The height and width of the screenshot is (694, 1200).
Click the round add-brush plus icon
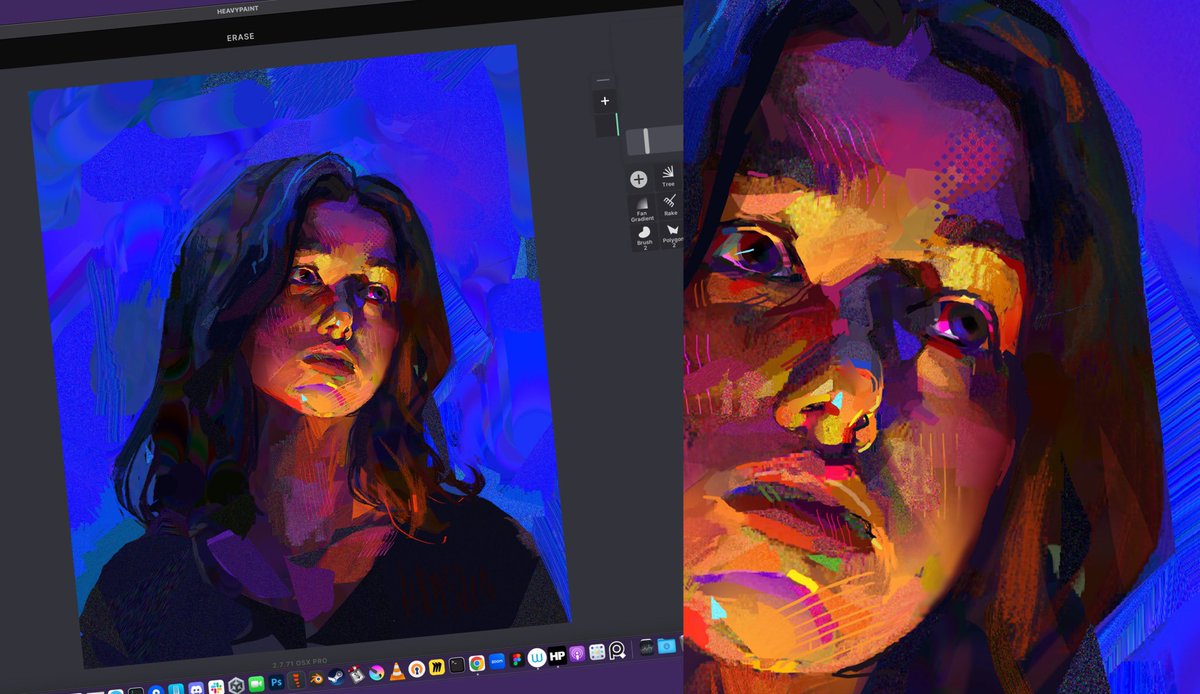(638, 180)
